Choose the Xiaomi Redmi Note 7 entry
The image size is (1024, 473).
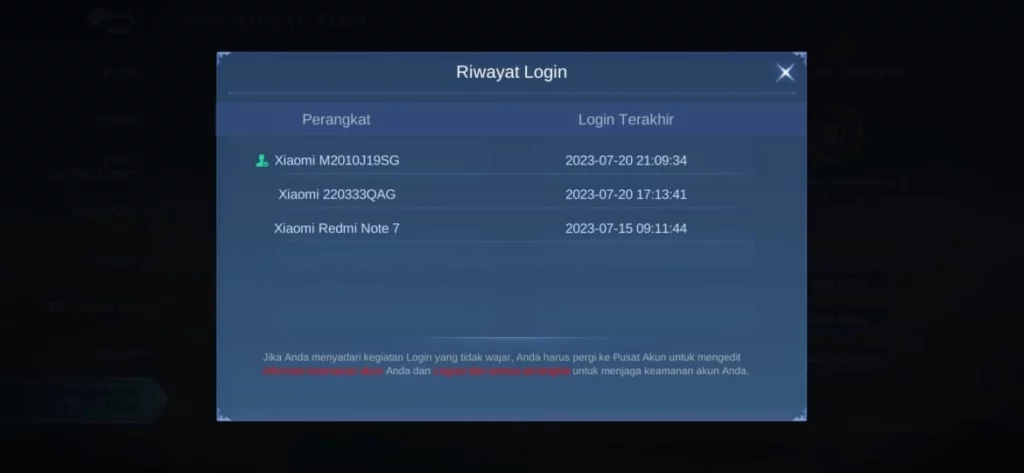point(336,229)
